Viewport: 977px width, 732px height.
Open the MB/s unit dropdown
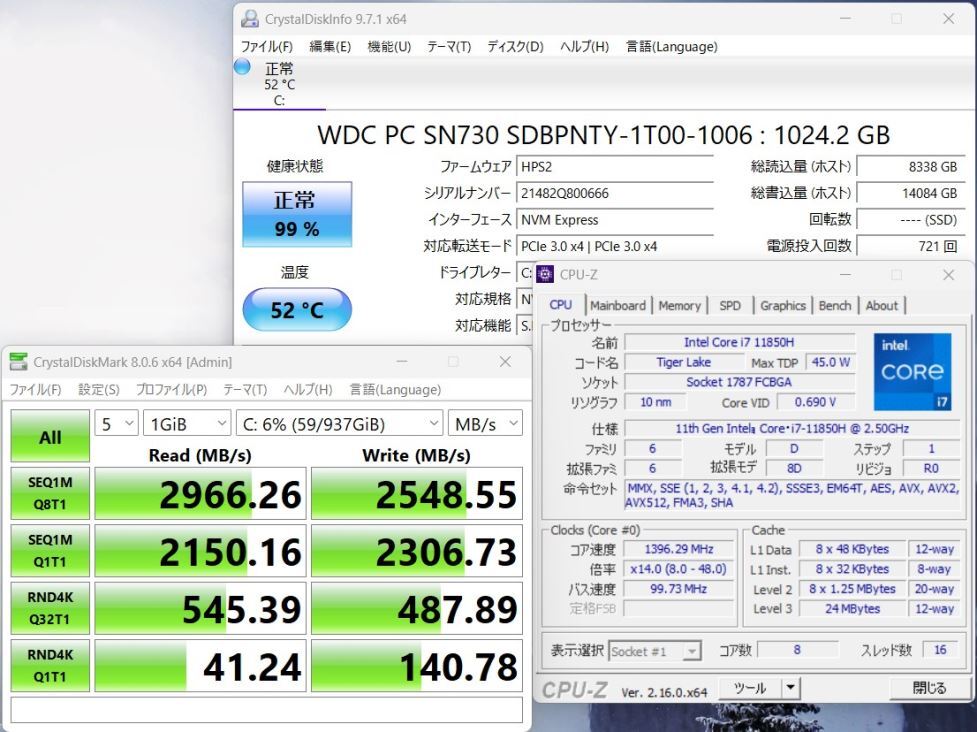click(485, 424)
